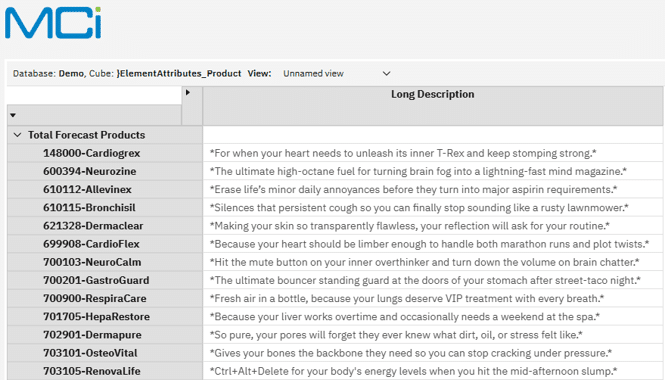Click CardioFlex description about marathon runs
Viewport: 665px width, 380px height.
click(429, 244)
